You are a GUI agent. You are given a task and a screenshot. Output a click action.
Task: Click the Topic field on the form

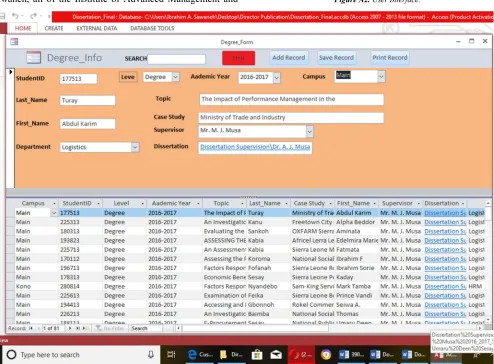point(291,99)
